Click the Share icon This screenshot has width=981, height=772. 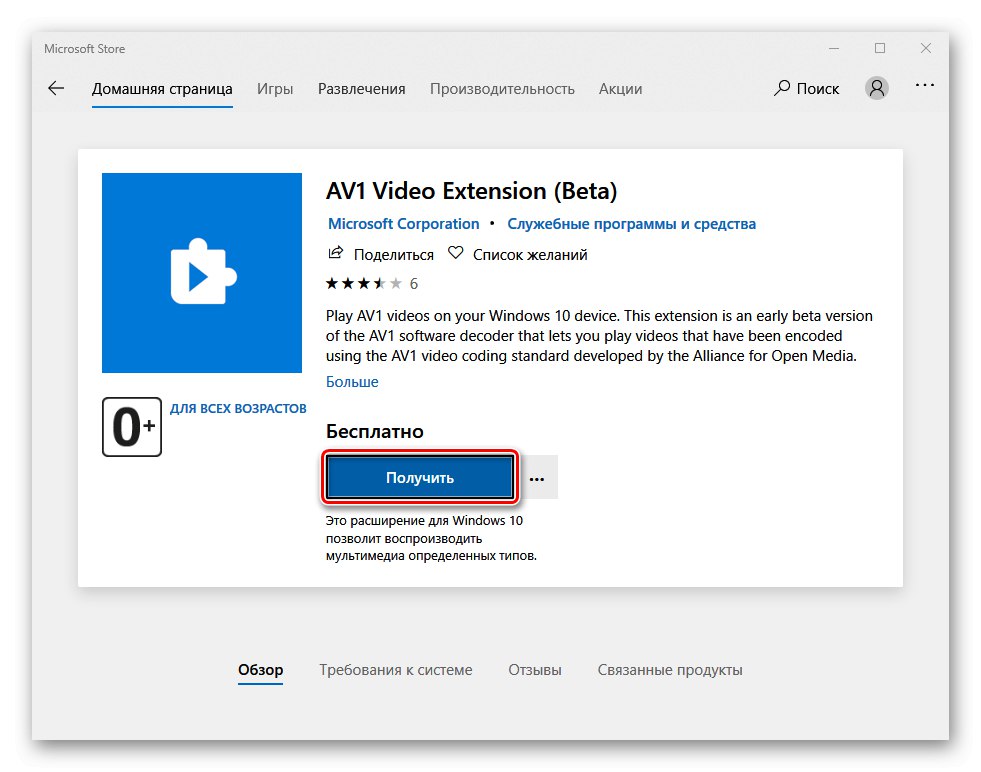click(336, 254)
